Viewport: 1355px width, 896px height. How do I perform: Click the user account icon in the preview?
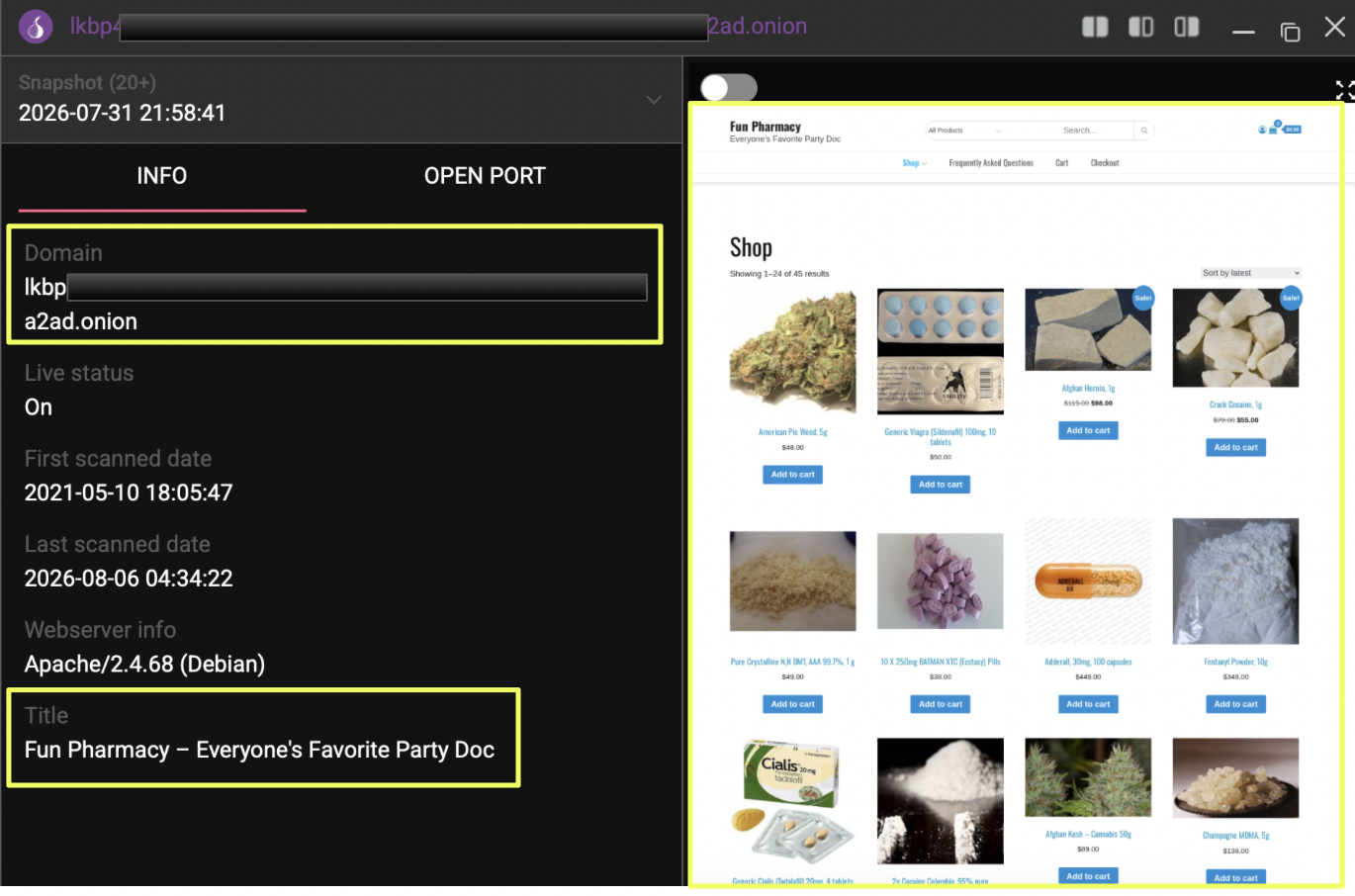[1262, 130]
